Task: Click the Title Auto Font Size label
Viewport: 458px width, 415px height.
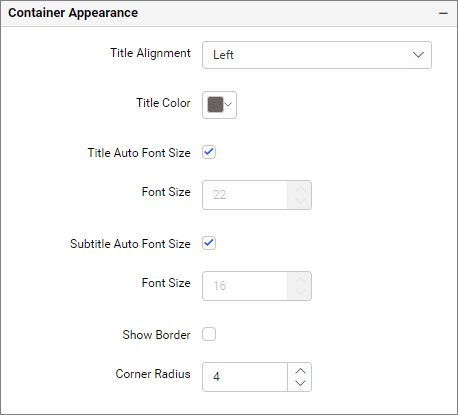Action: pyautogui.click(x=139, y=153)
